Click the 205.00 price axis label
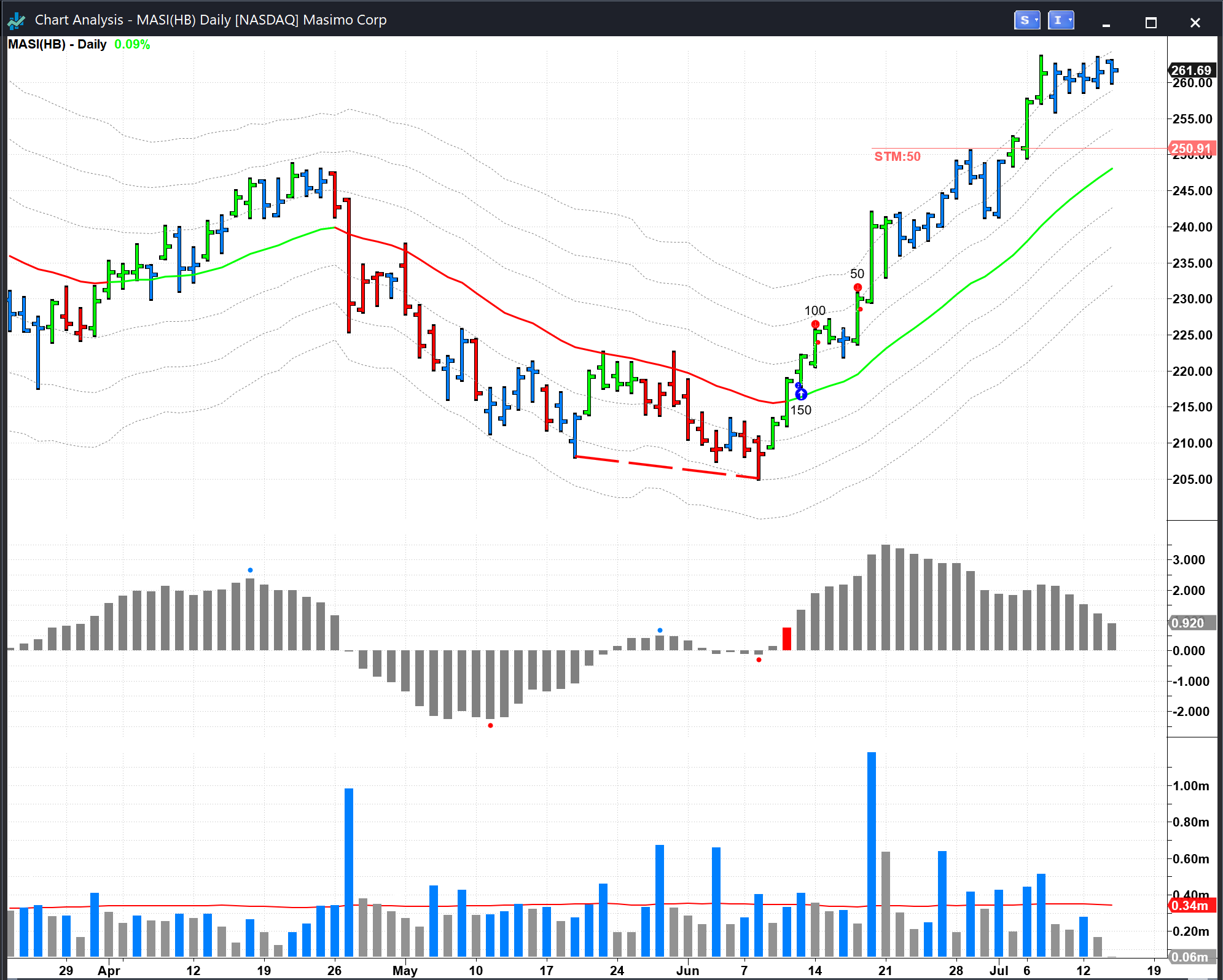The image size is (1223, 980). click(1192, 479)
